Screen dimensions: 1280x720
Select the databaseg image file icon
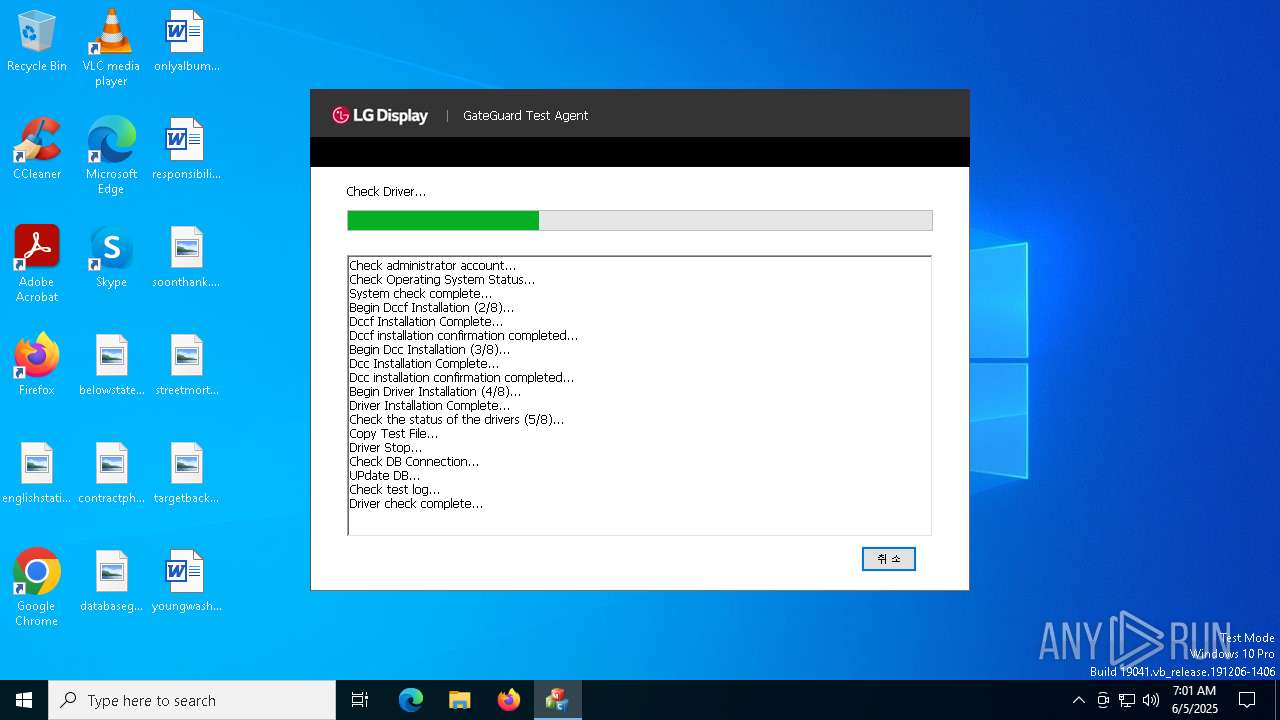(111, 582)
